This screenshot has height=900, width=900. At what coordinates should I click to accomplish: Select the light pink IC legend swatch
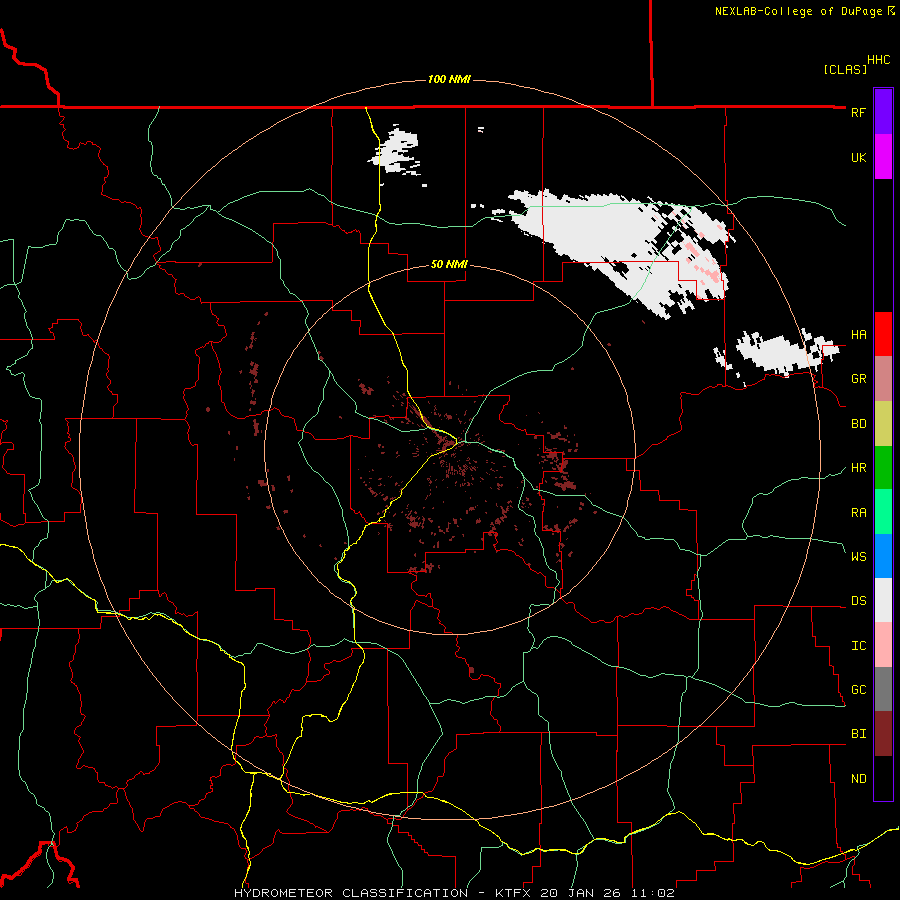click(883, 645)
